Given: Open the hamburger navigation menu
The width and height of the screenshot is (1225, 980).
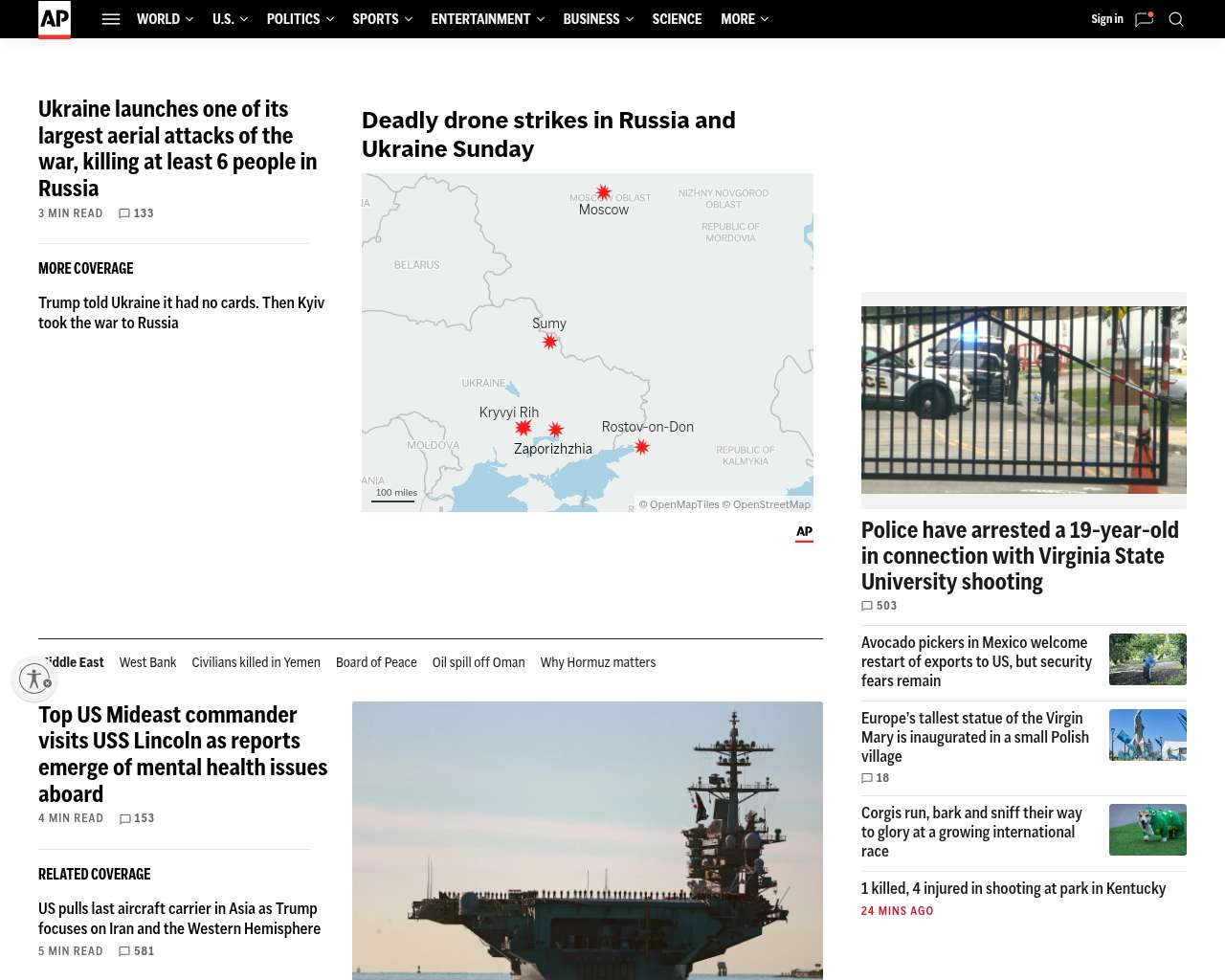Looking at the screenshot, I should click(111, 19).
